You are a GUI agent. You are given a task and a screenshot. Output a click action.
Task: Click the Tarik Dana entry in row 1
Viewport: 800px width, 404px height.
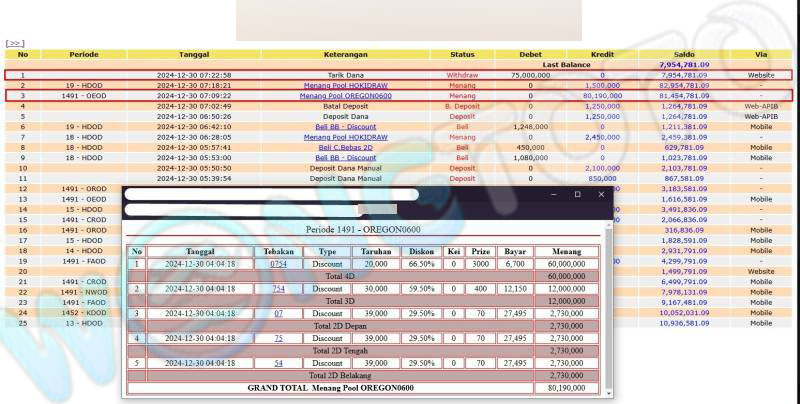click(x=346, y=75)
